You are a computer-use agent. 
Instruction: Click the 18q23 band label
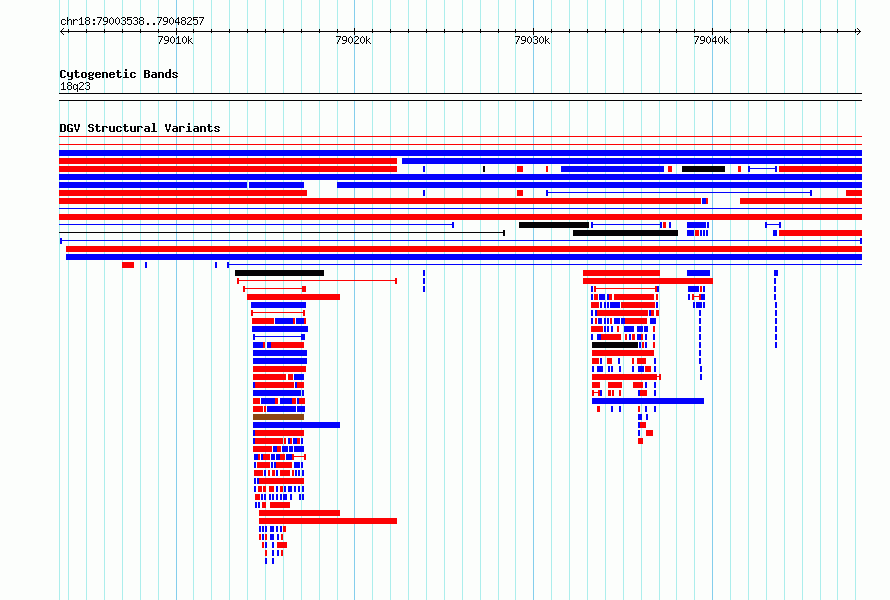click(x=75, y=86)
